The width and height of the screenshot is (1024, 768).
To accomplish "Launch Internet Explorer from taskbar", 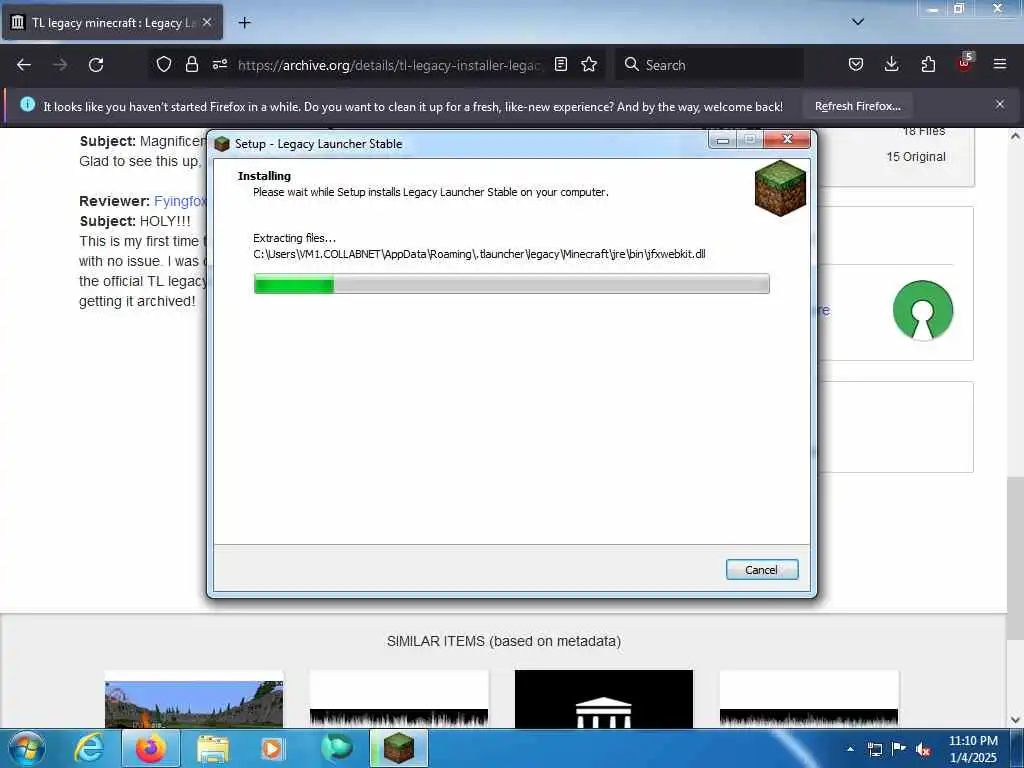I will (x=89, y=748).
